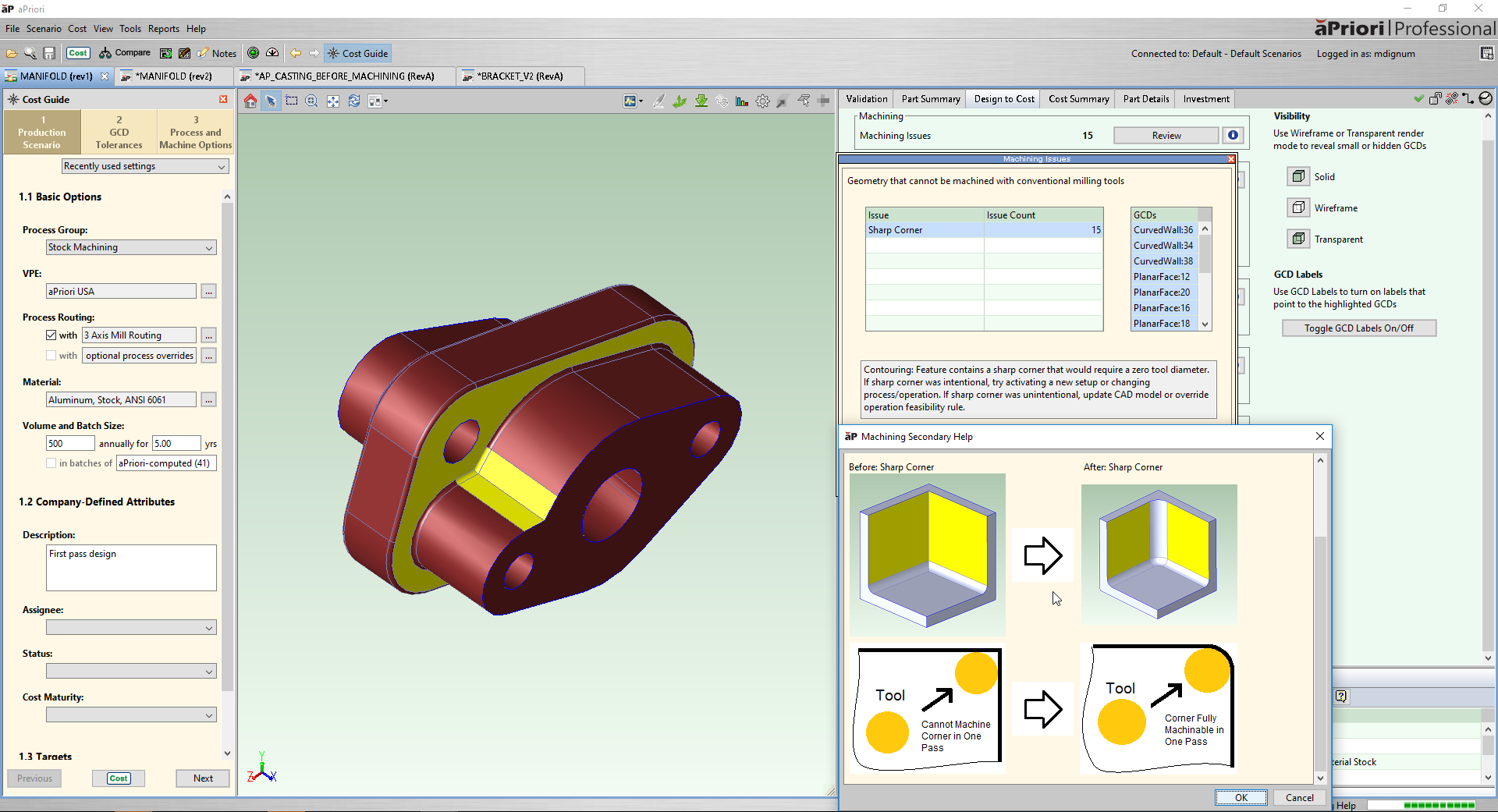Open Compare with the scales icon
The height and width of the screenshot is (812, 1498).
coord(124,53)
